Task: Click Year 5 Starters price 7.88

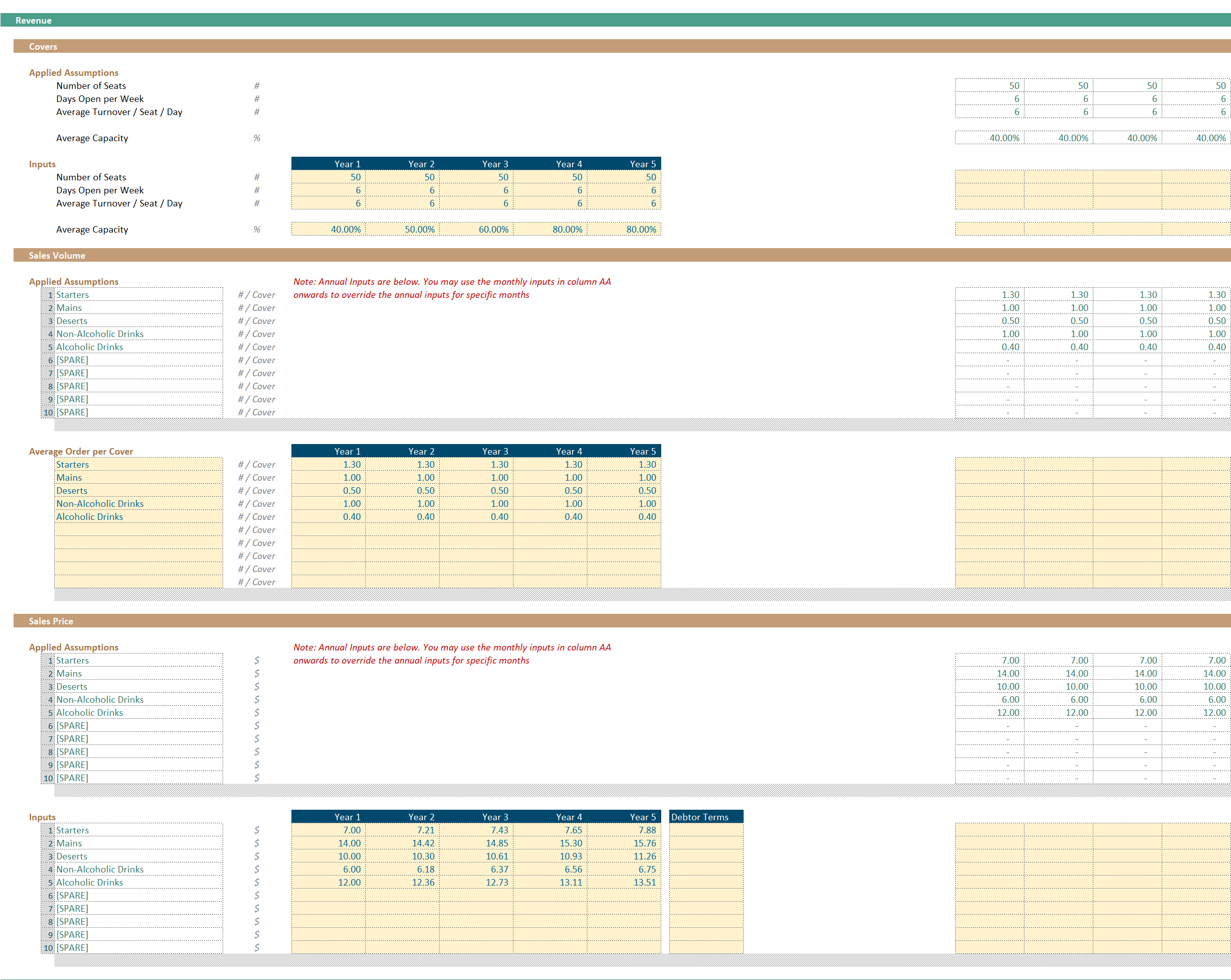Action: pos(624,830)
